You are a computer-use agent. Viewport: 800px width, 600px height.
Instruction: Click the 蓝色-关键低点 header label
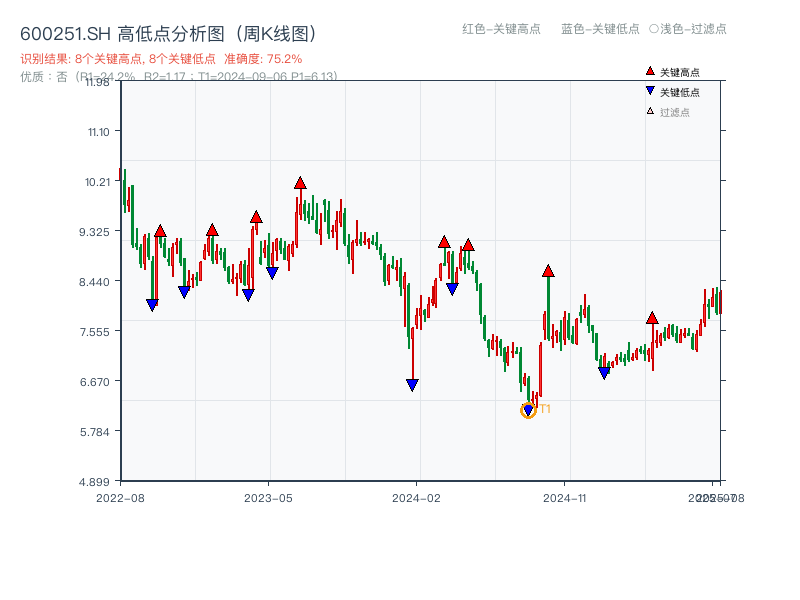600,29
